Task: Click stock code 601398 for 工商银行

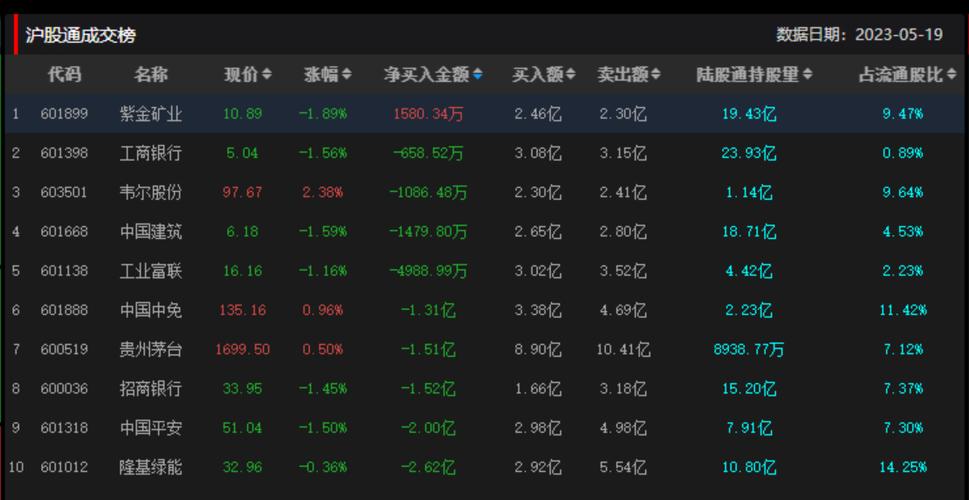Action: pos(64,153)
